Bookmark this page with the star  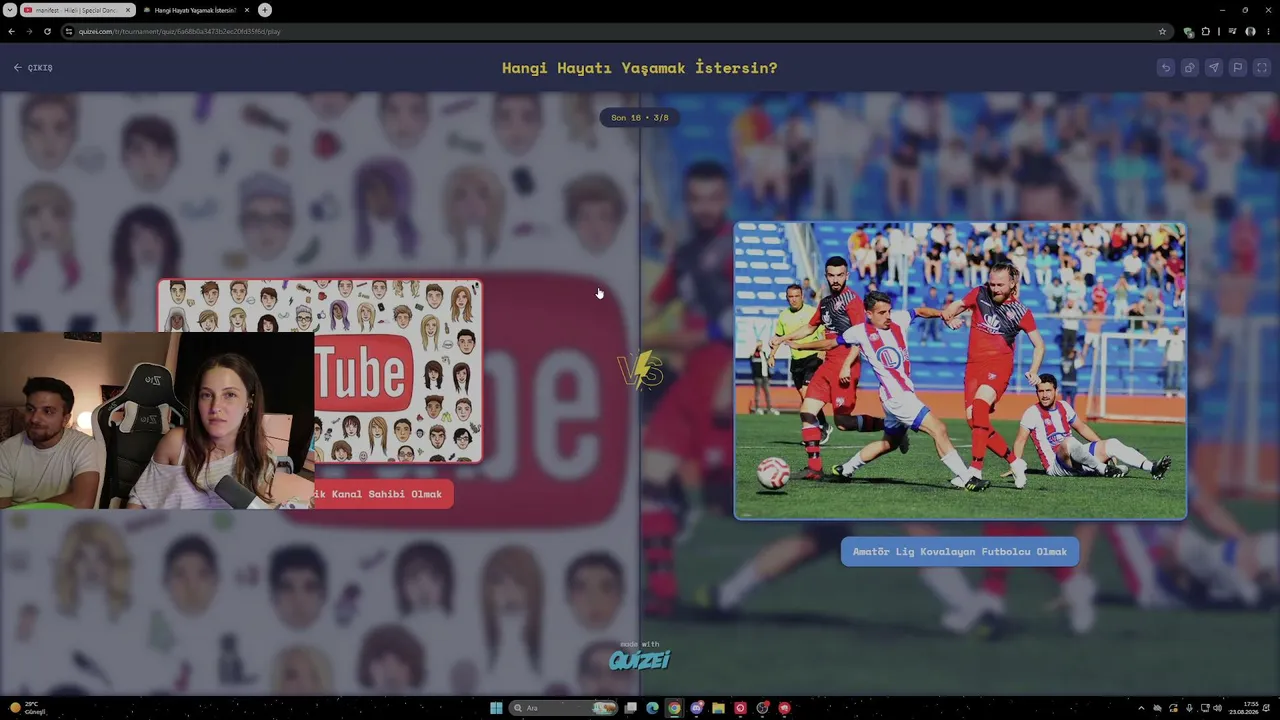tap(1162, 31)
